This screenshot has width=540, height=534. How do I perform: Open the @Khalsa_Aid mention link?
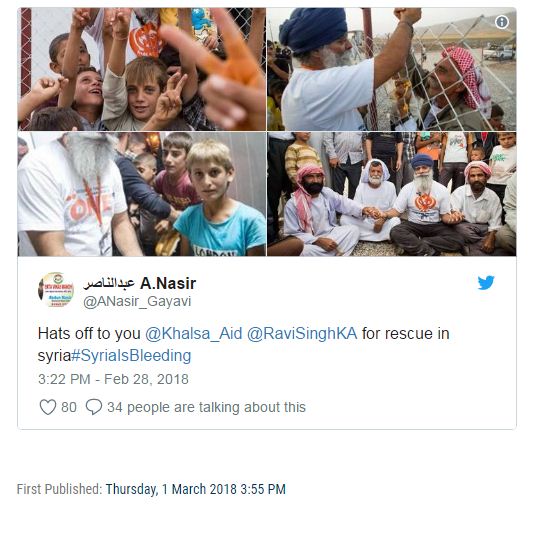(194, 333)
